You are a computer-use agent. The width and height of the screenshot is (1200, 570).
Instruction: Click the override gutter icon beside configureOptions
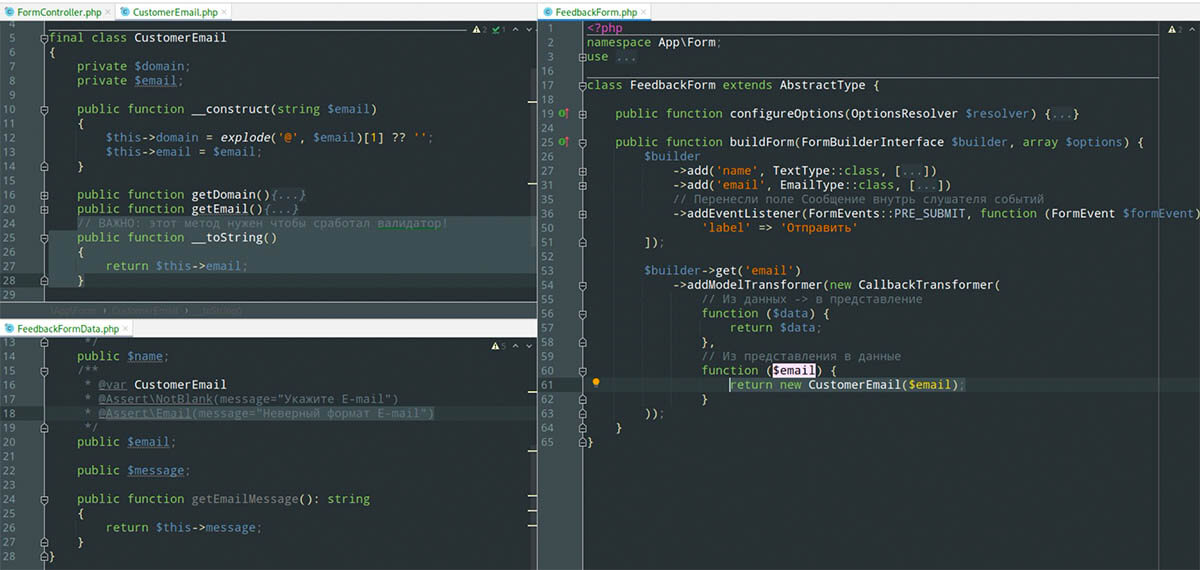(563, 114)
